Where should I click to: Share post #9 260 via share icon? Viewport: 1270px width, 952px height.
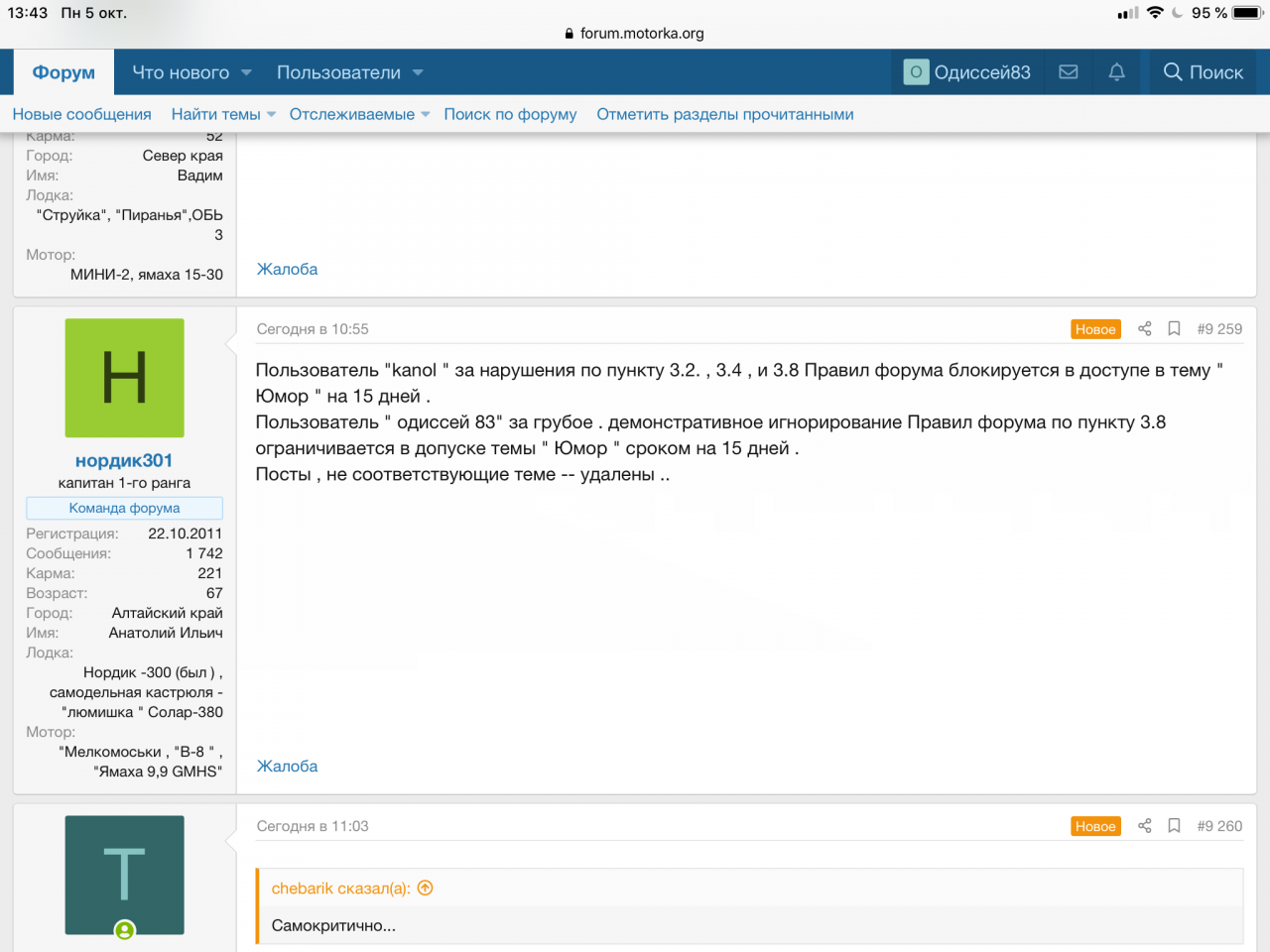tap(1144, 826)
